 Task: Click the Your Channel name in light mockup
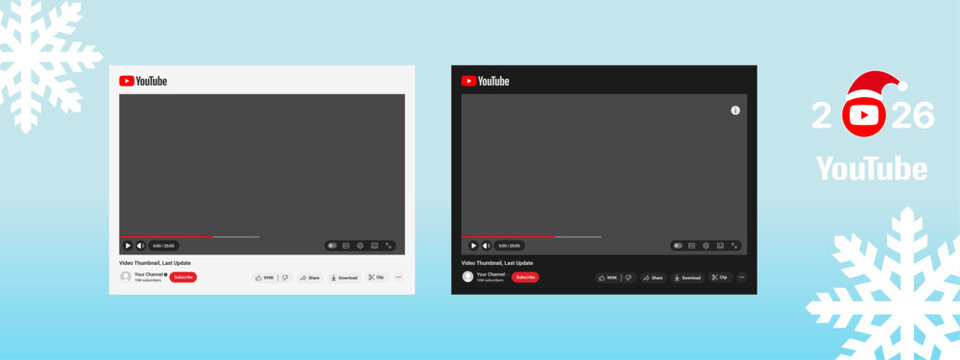pos(149,274)
